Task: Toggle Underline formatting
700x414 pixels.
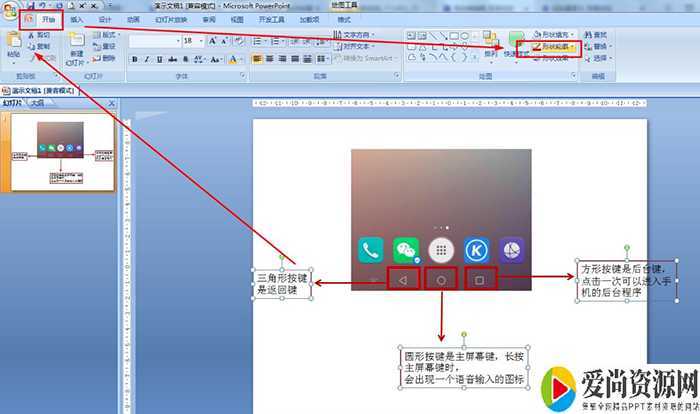Action: [160, 59]
